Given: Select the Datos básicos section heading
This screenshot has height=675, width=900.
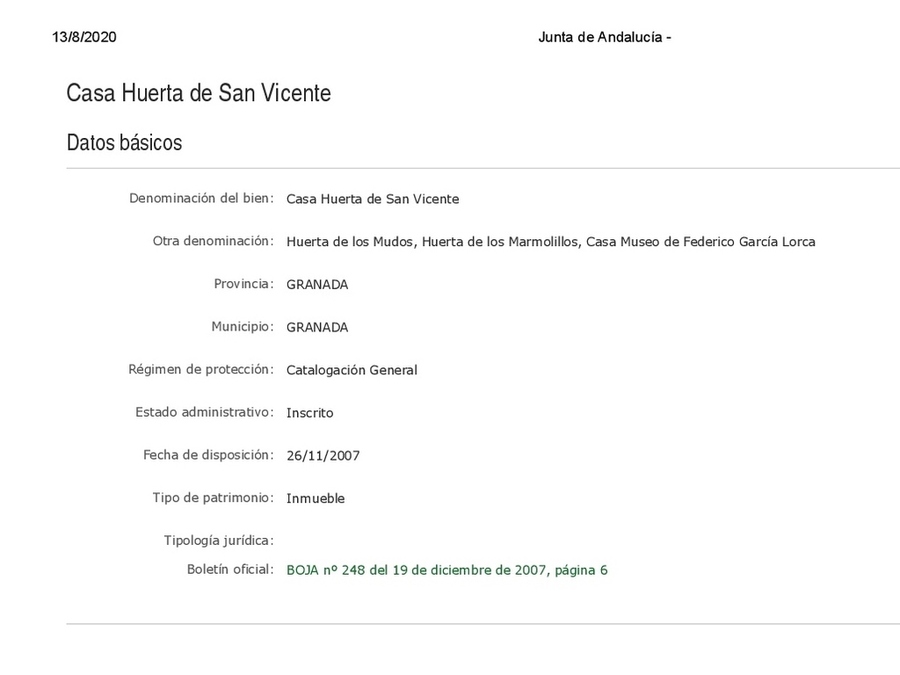Looking at the screenshot, I should [x=124, y=143].
